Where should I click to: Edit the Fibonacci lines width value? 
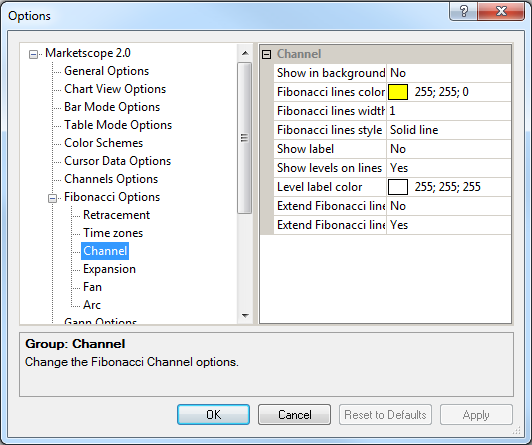(449, 111)
